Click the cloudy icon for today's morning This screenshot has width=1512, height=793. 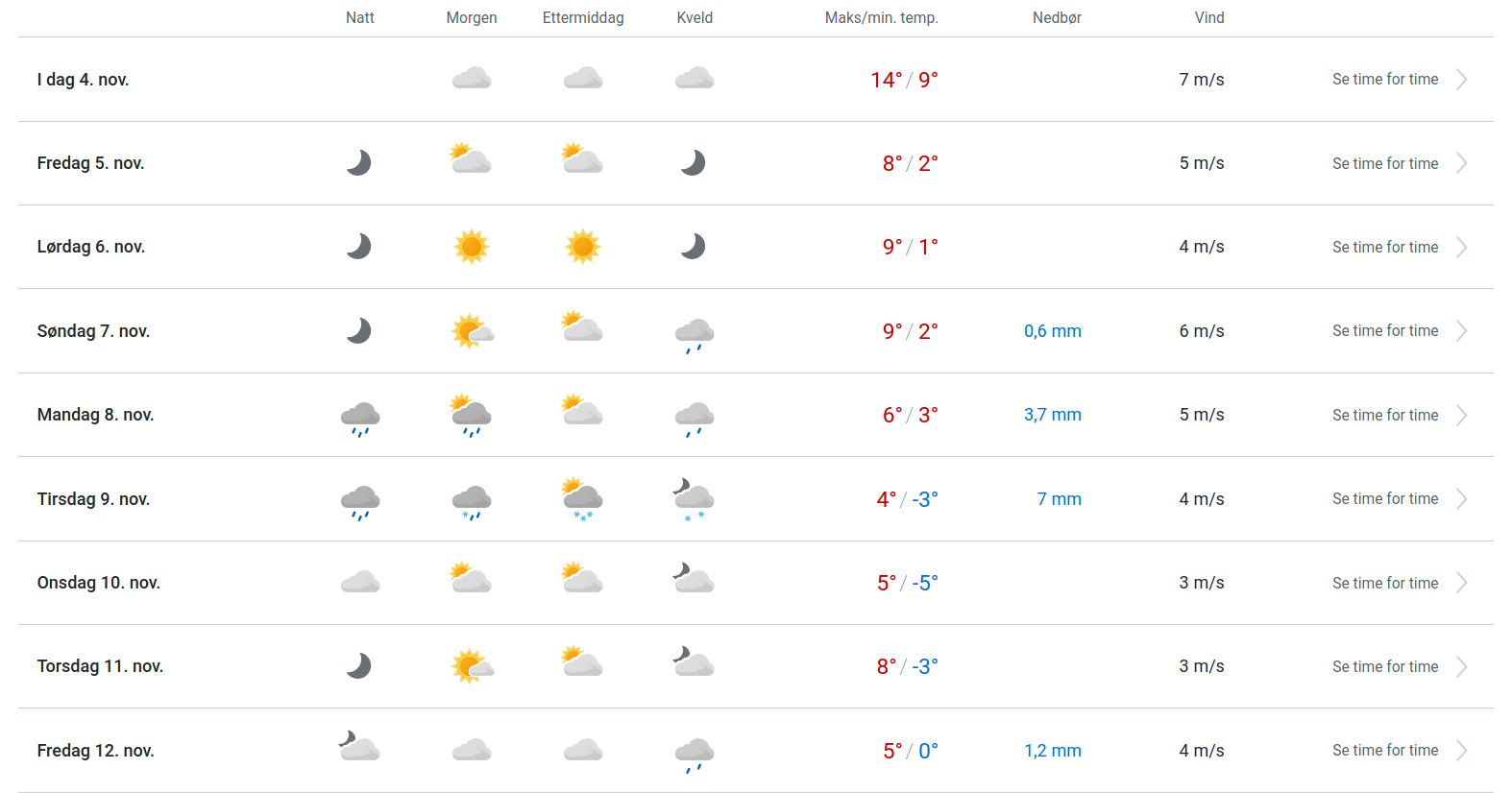(x=472, y=79)
